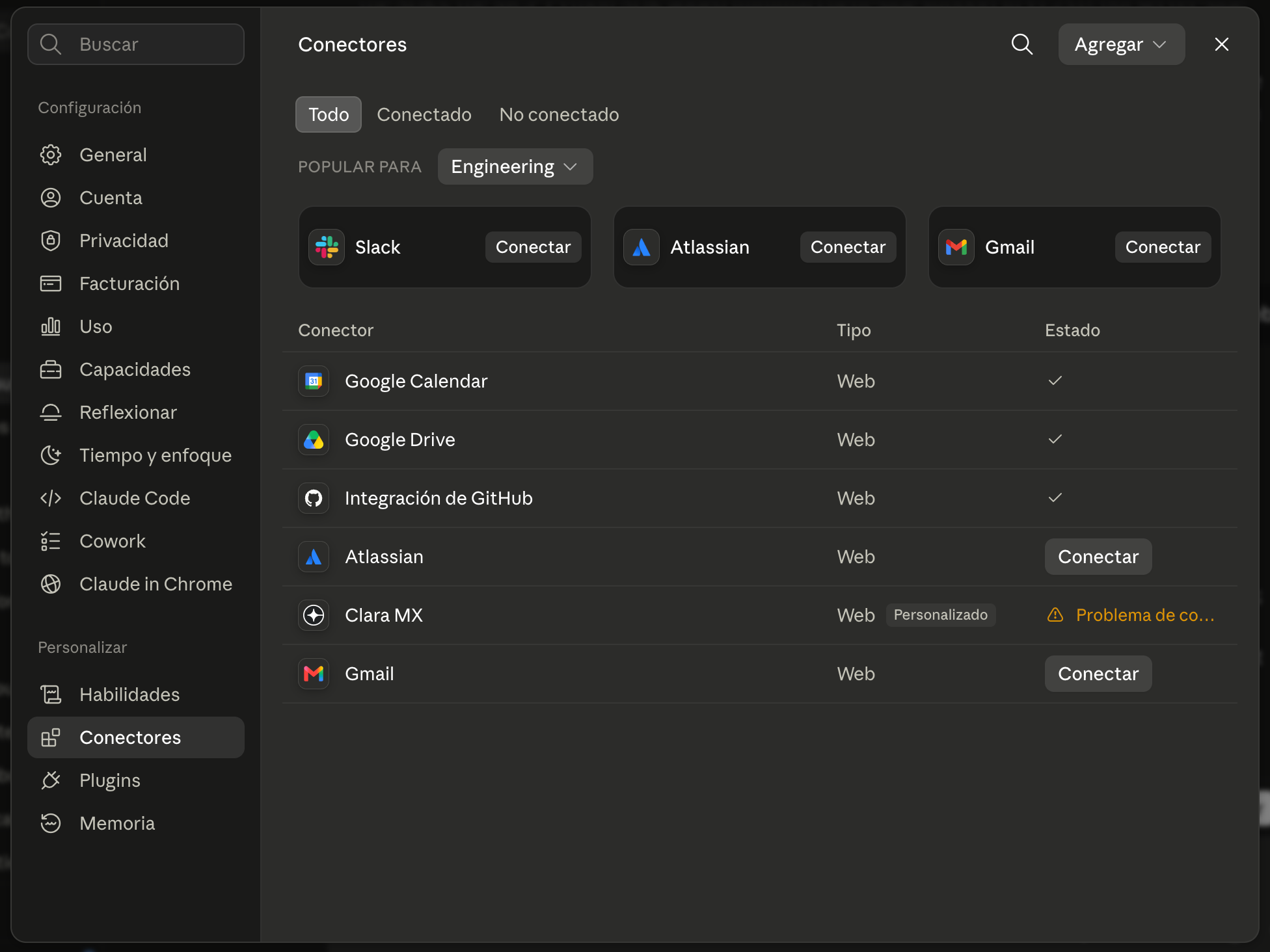
Task: Click Conectar on the Slack card
Action: 533,247
